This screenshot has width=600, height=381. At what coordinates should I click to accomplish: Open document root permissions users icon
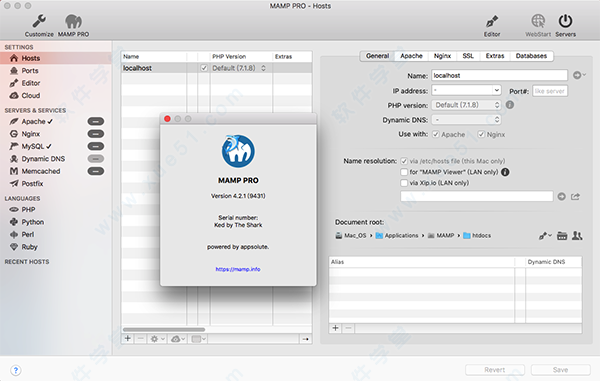click(x=577, y=236)
